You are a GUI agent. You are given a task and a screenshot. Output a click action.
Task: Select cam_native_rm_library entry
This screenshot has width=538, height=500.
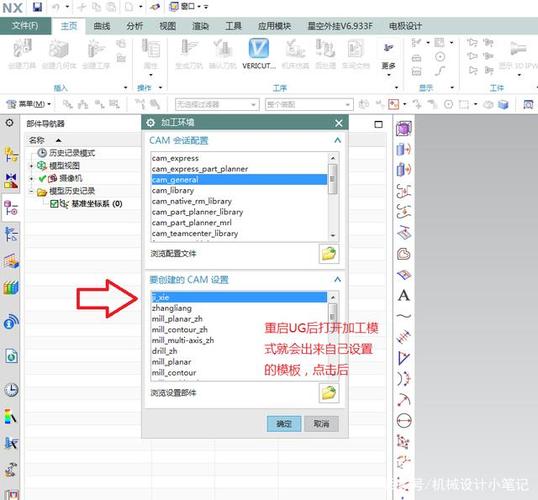tap(239, 201)
